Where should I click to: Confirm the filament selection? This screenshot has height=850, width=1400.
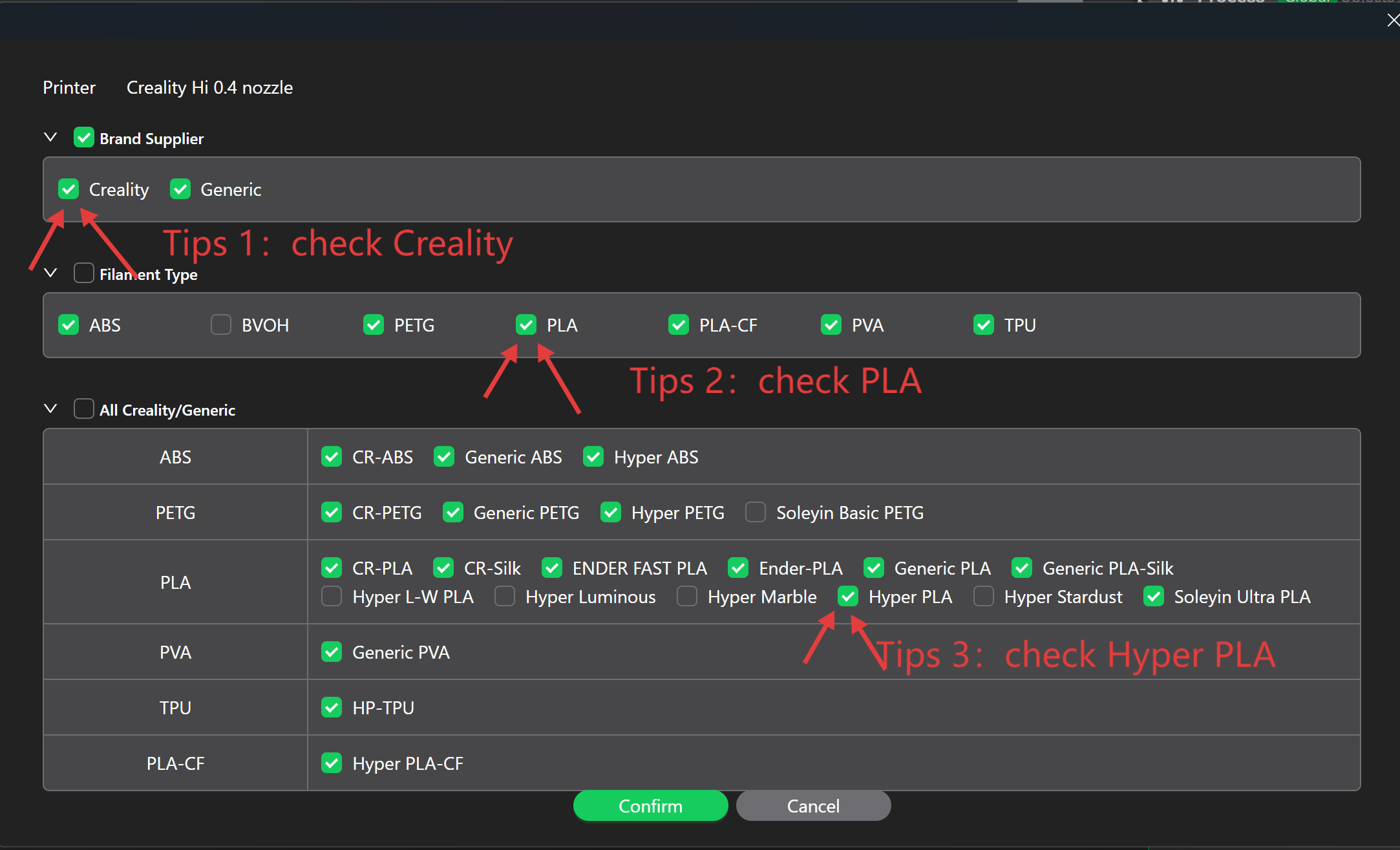pyautogui.click(x=651, y=806)
